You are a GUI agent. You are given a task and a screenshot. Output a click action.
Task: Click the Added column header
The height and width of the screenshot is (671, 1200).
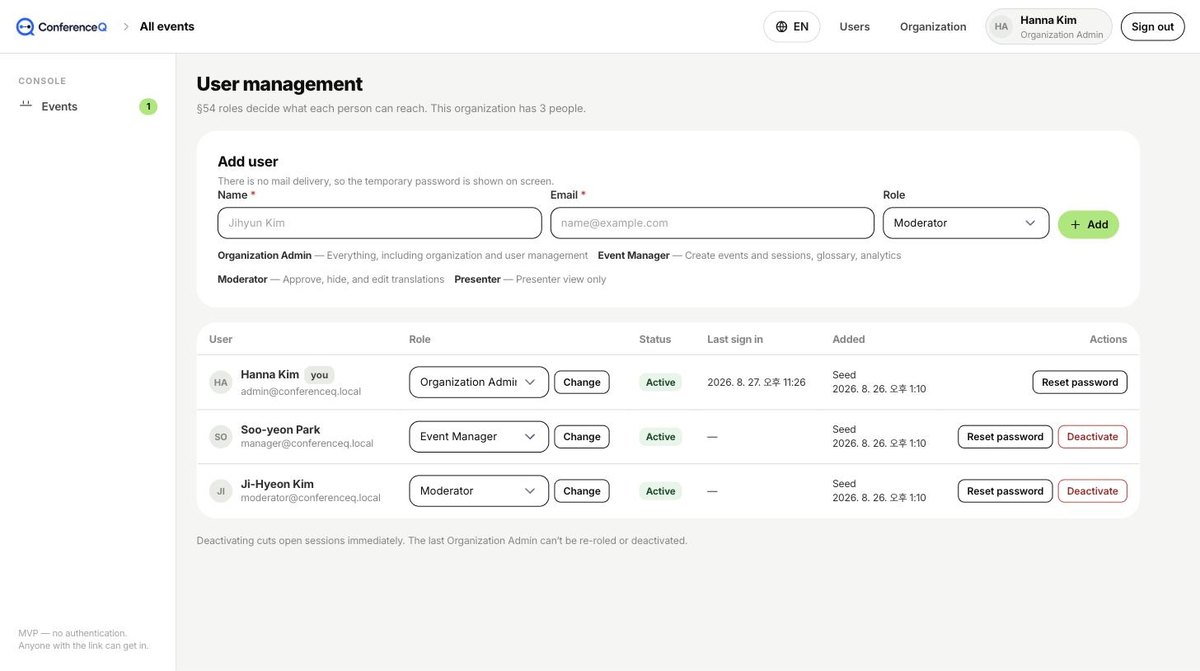(849, 339)
